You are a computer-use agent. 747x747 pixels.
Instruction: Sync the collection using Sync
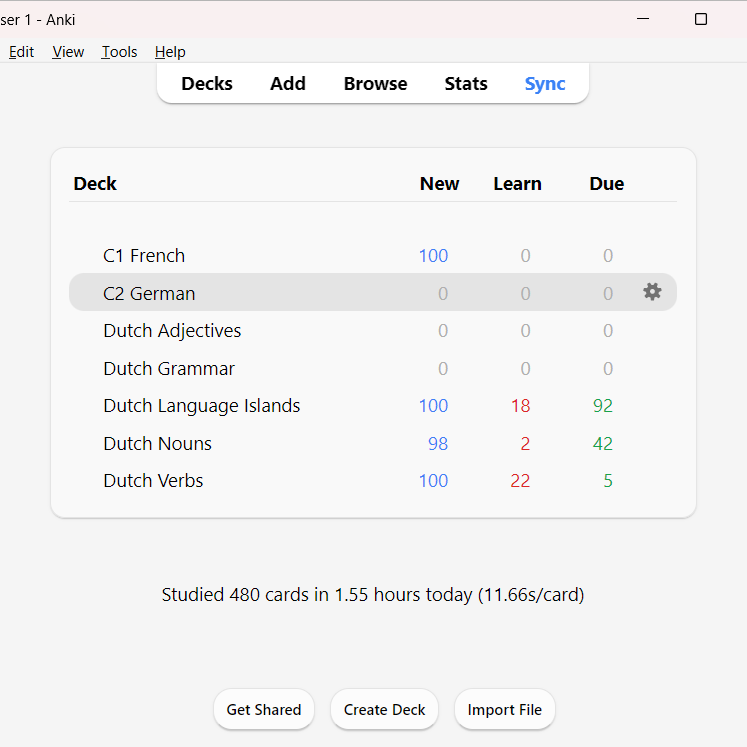[545, 84]
